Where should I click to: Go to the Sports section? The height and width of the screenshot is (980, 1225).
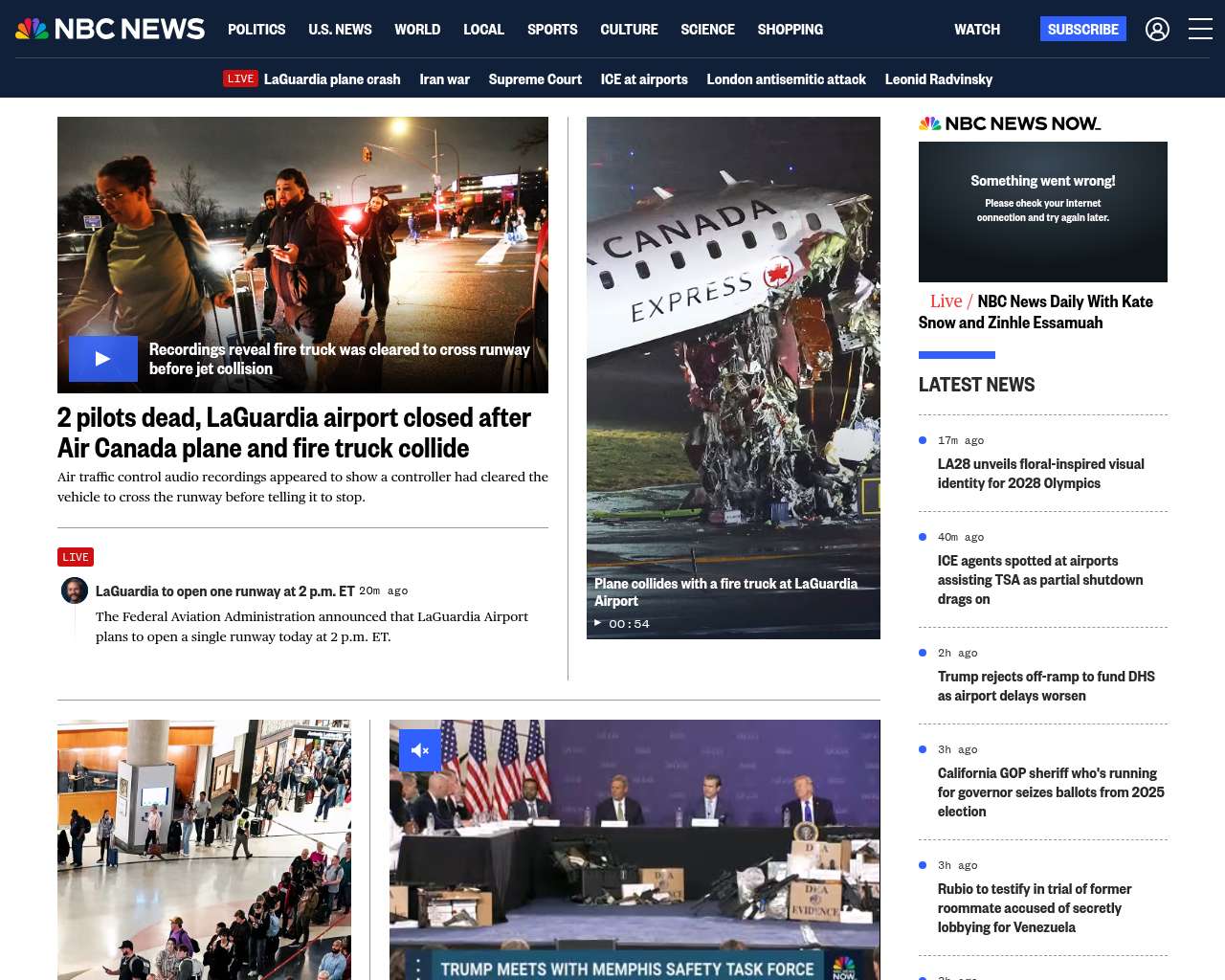tap(552, 30)
